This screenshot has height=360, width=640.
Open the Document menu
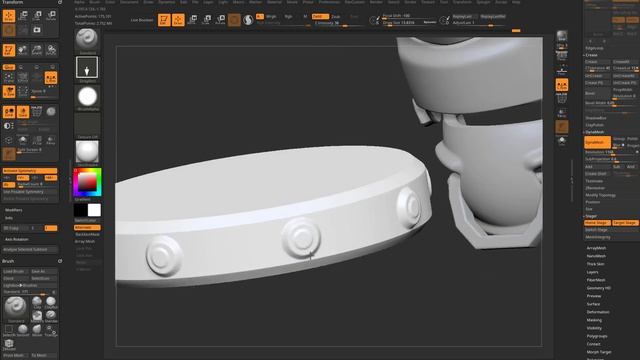pos(129,2)
